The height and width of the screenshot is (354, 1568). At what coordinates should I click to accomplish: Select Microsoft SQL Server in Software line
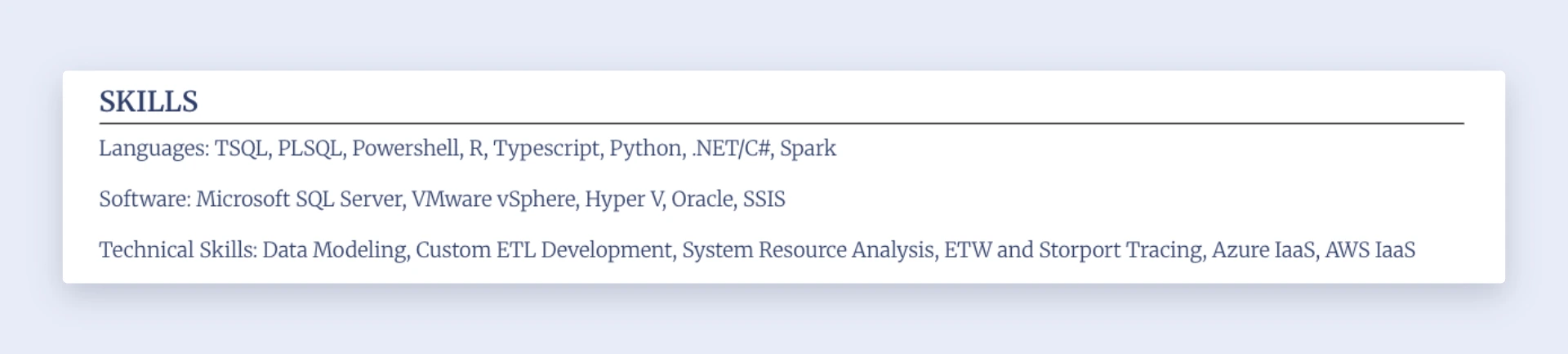(x=301, y=199)
